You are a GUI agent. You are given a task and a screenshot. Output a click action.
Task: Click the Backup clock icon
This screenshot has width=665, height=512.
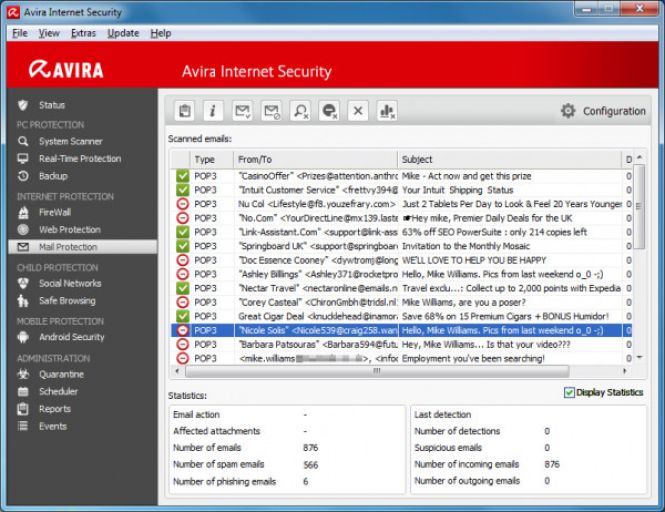(x=23, y=176)
